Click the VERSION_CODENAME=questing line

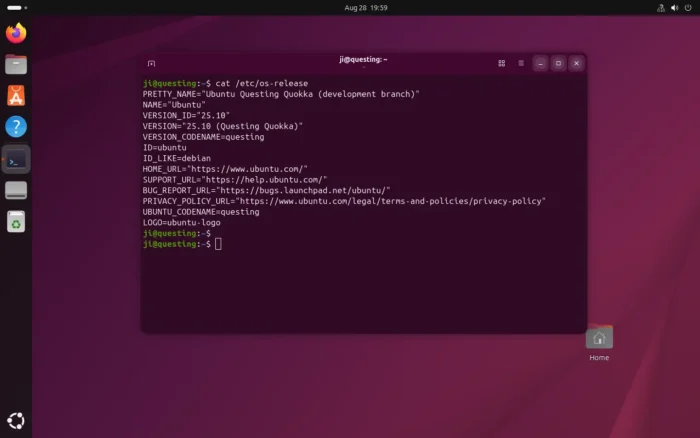pos(203,137)
